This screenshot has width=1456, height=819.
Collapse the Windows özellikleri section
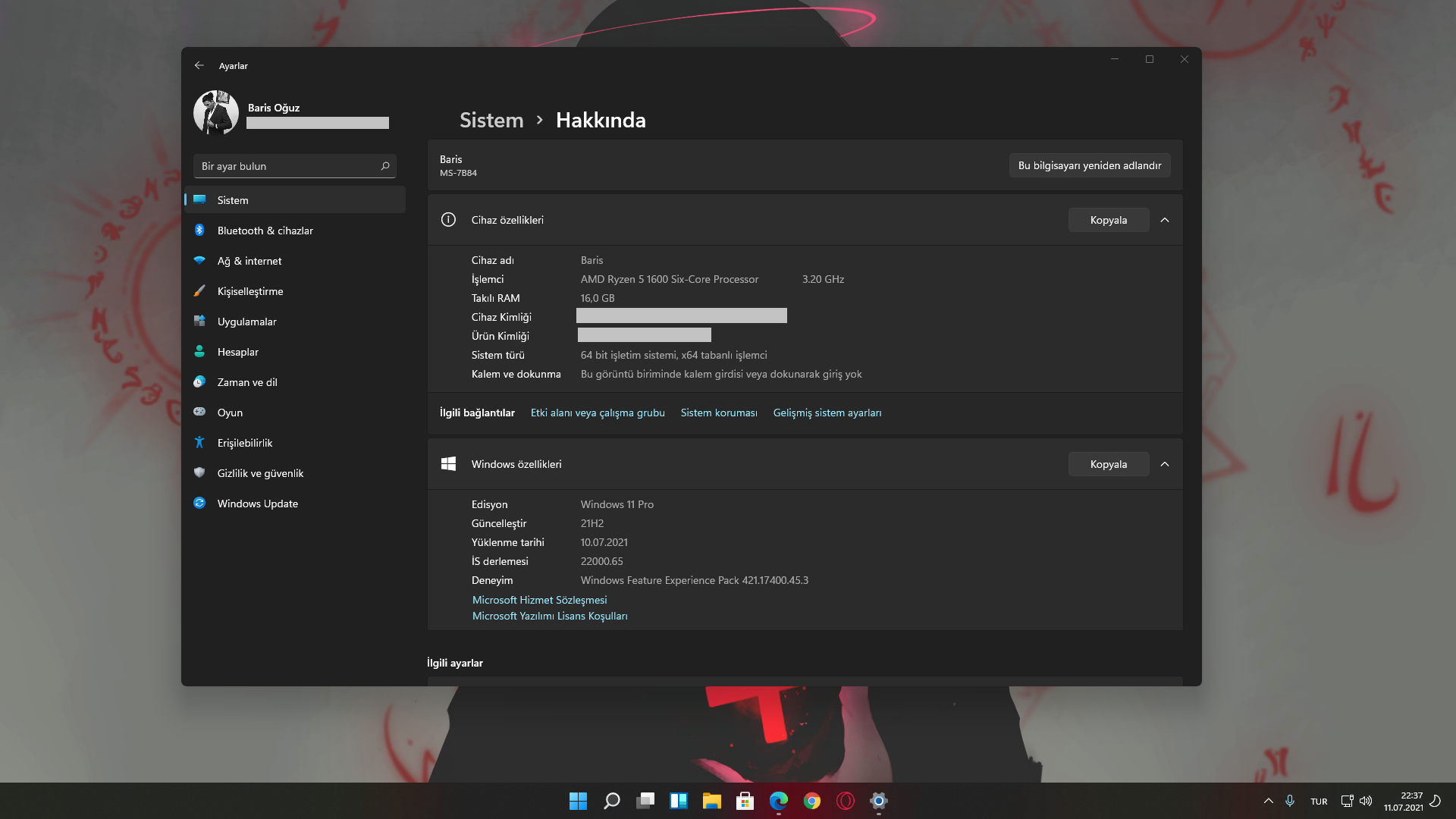(1165, 464)
